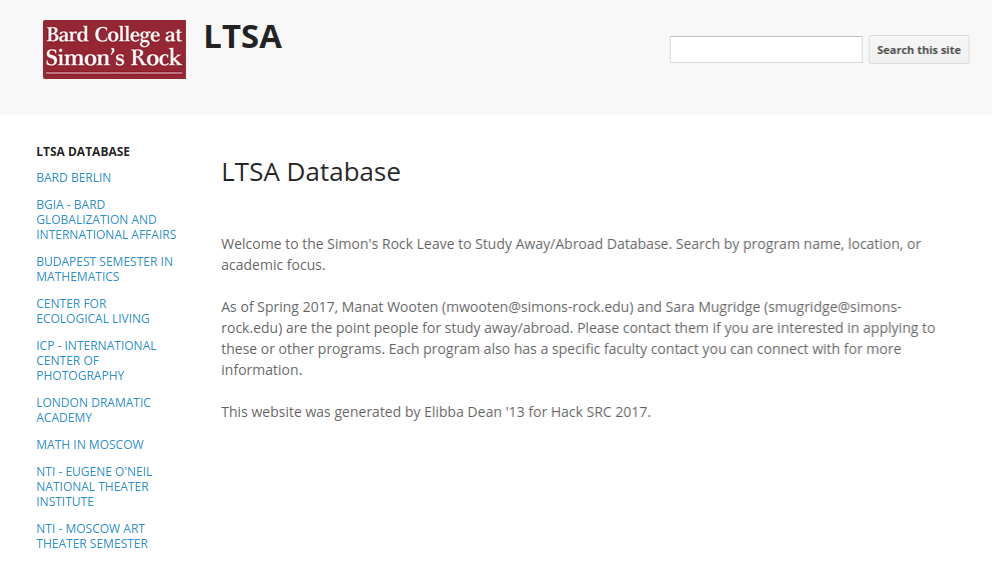The image size is (992, 561).
Task: Click the Search this site button
Action: point(919,49)
